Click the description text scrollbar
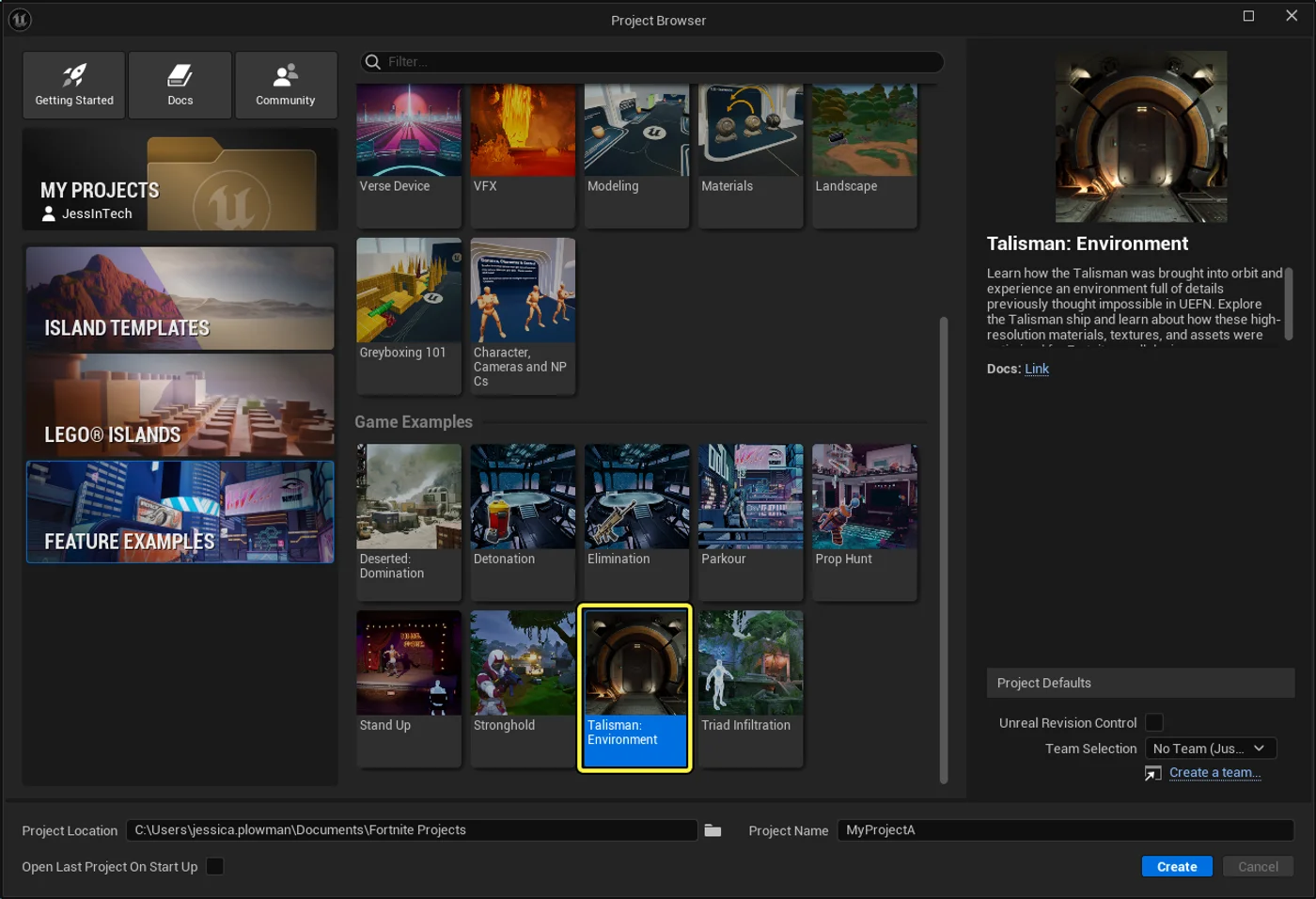The image size is (1316, 899). tap(1289, 304)
